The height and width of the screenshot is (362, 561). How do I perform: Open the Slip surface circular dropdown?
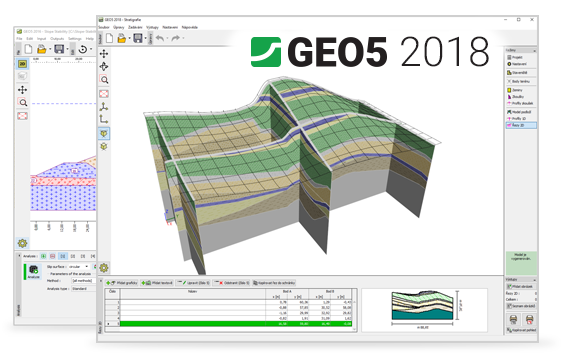tap(78, 266)
